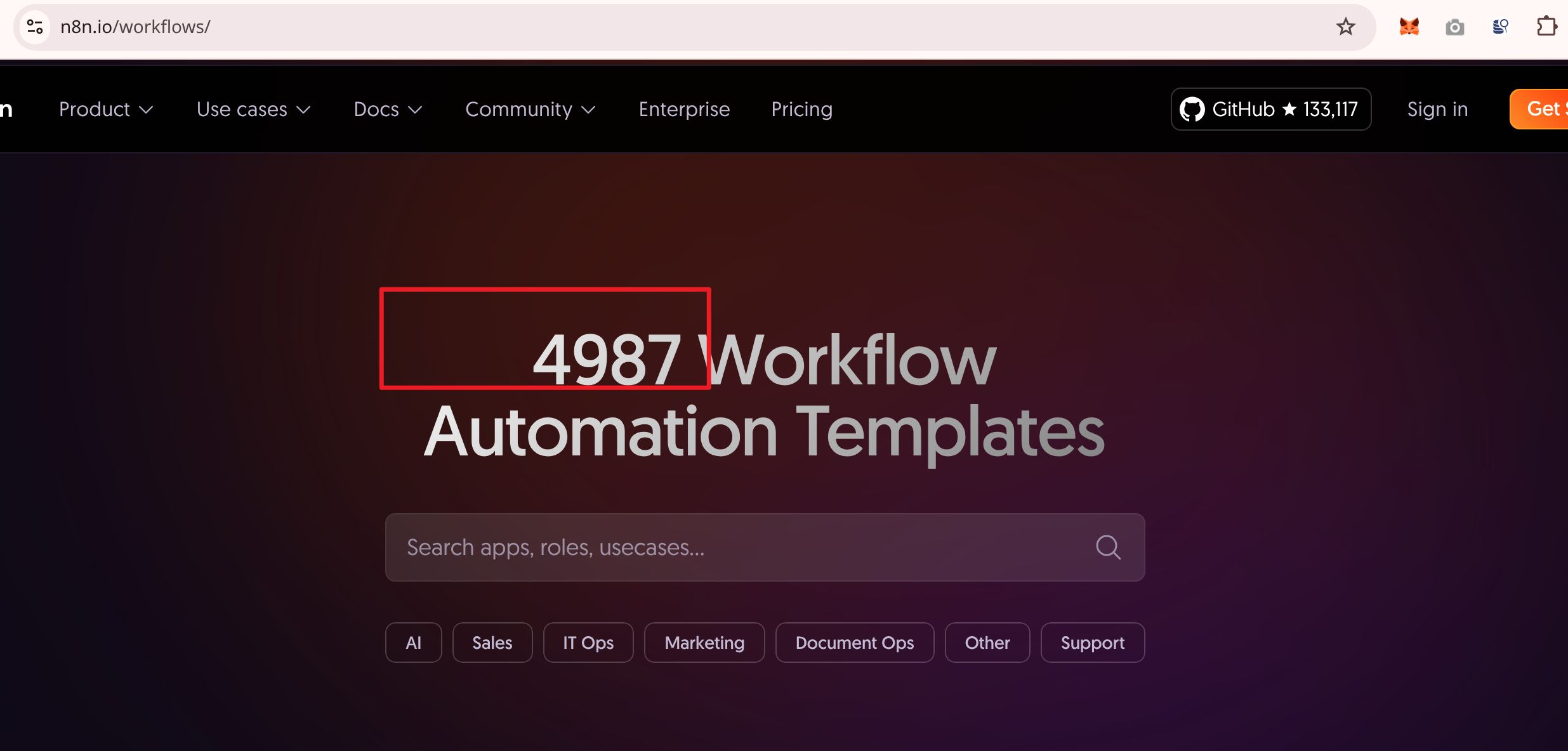The height and width of the screenshot is (751, 1568).
Task: Open the MetaMask fox extension
Action: 1409,27
